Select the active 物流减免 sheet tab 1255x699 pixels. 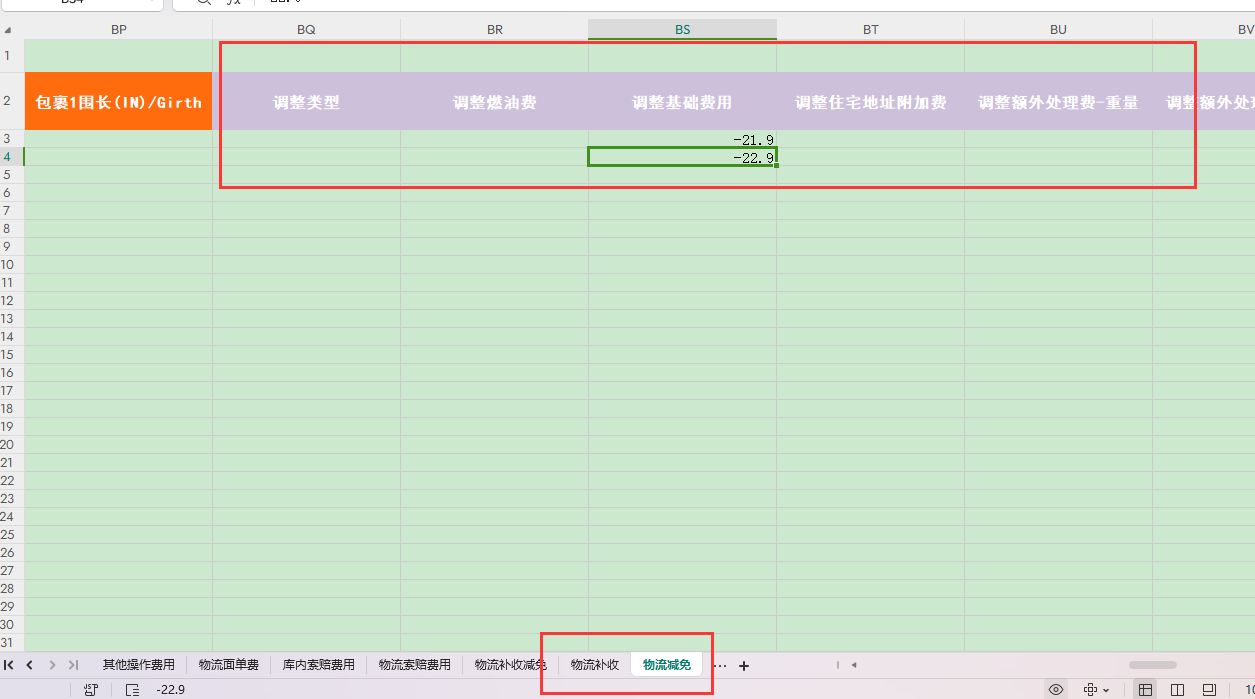[x=667, y=665]
